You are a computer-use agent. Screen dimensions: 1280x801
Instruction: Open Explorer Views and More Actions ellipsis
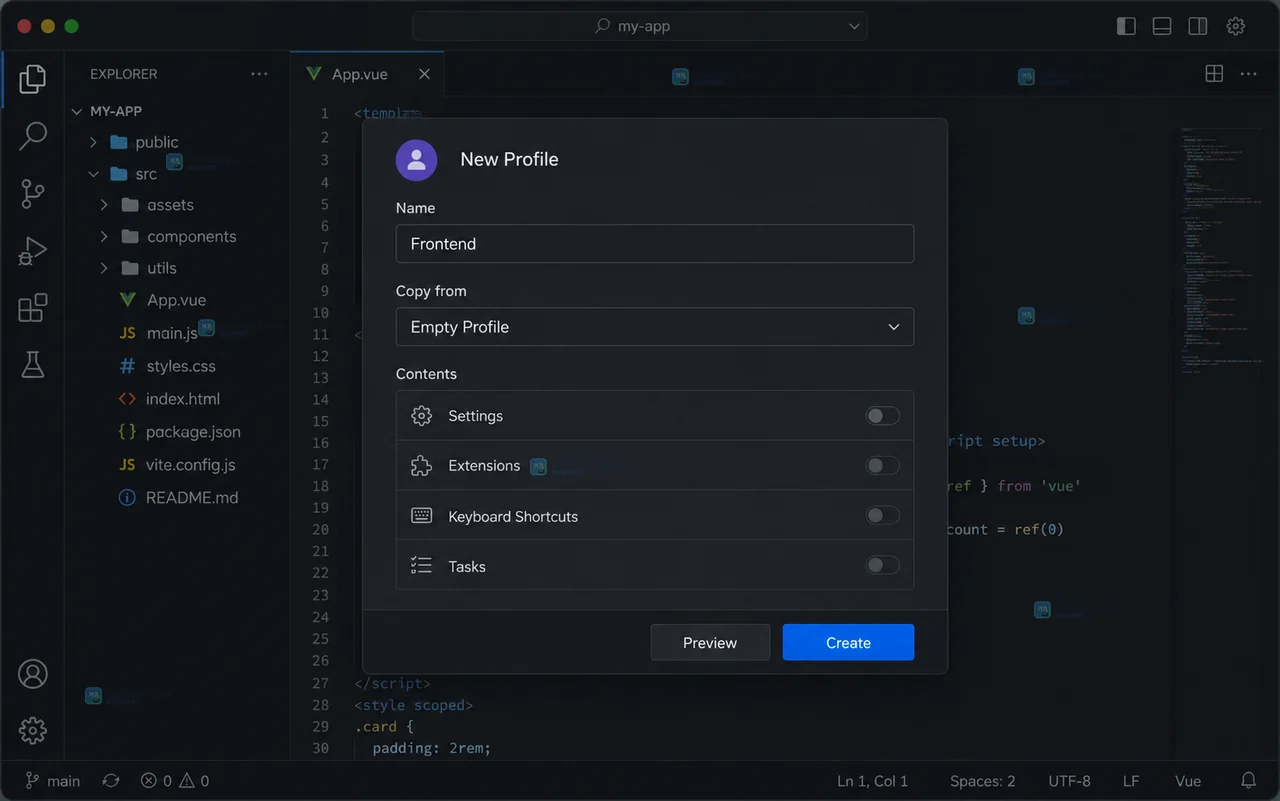(259, 74)
